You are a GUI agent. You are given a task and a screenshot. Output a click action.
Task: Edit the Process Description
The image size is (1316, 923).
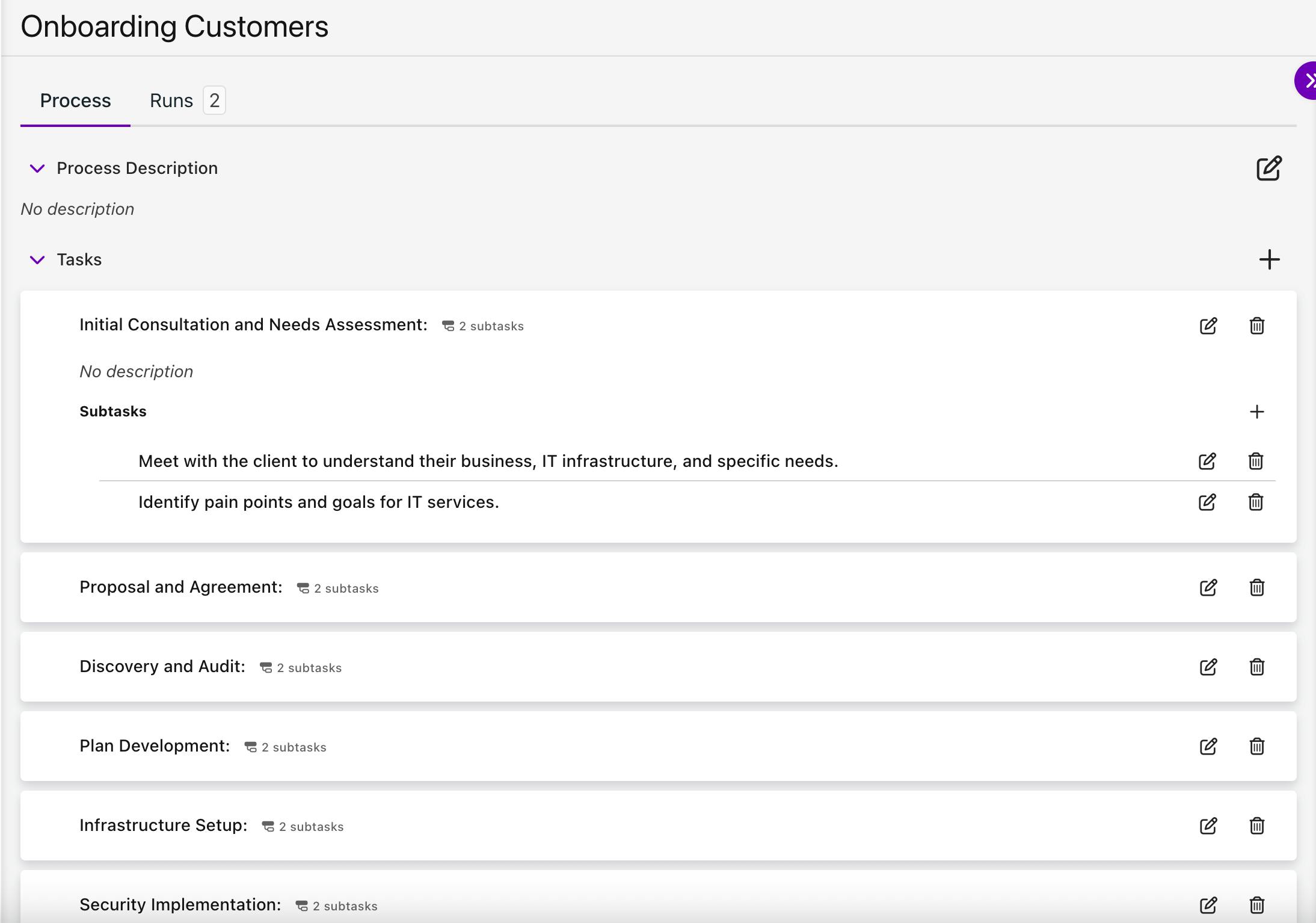[1268, 168]
